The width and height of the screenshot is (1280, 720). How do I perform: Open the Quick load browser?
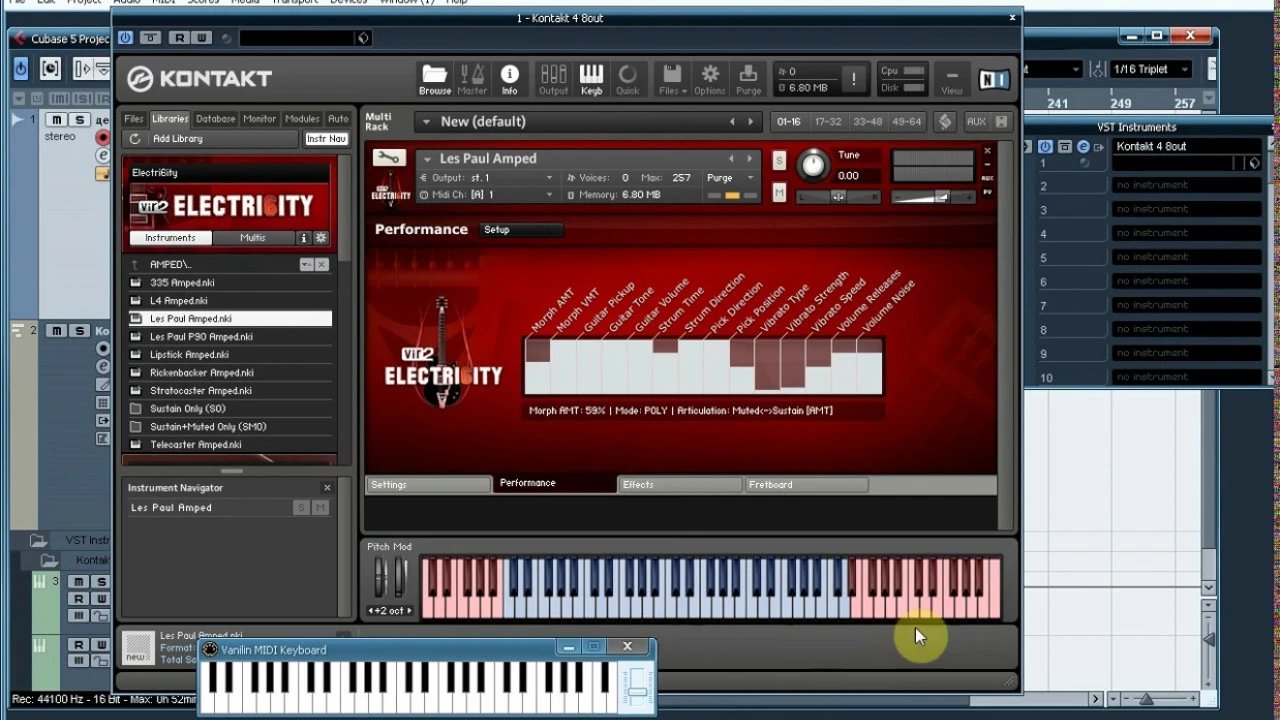pos(628,80)
